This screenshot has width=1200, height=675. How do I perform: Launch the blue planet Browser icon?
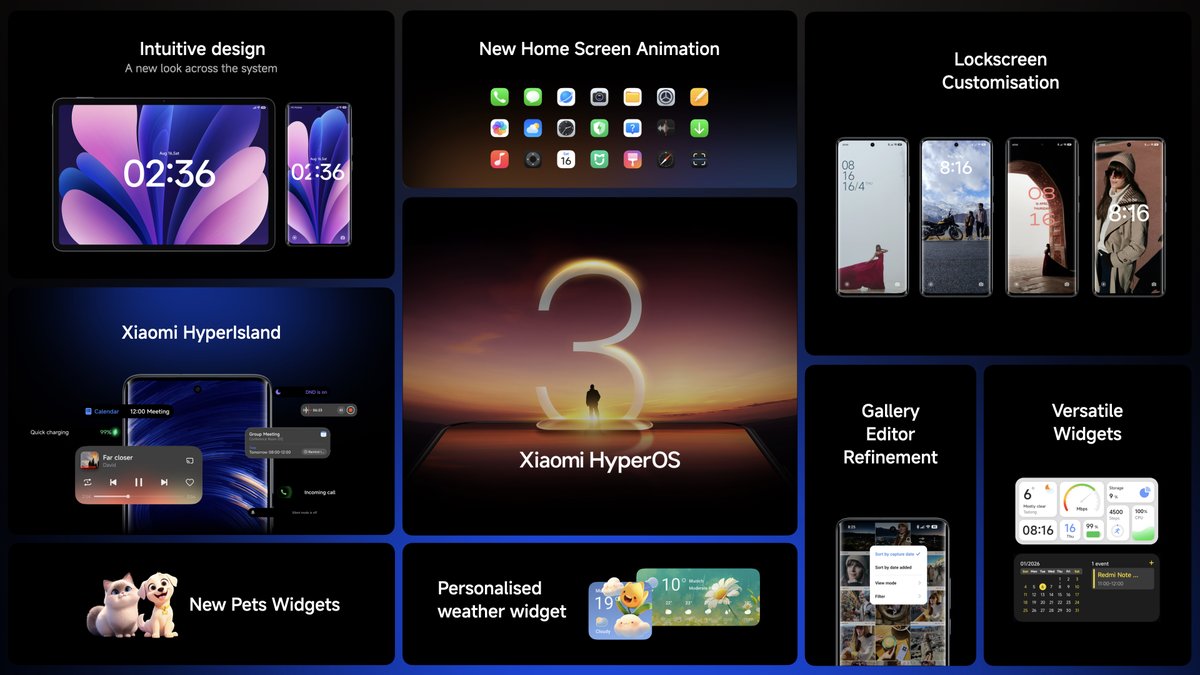click(566, 97)
